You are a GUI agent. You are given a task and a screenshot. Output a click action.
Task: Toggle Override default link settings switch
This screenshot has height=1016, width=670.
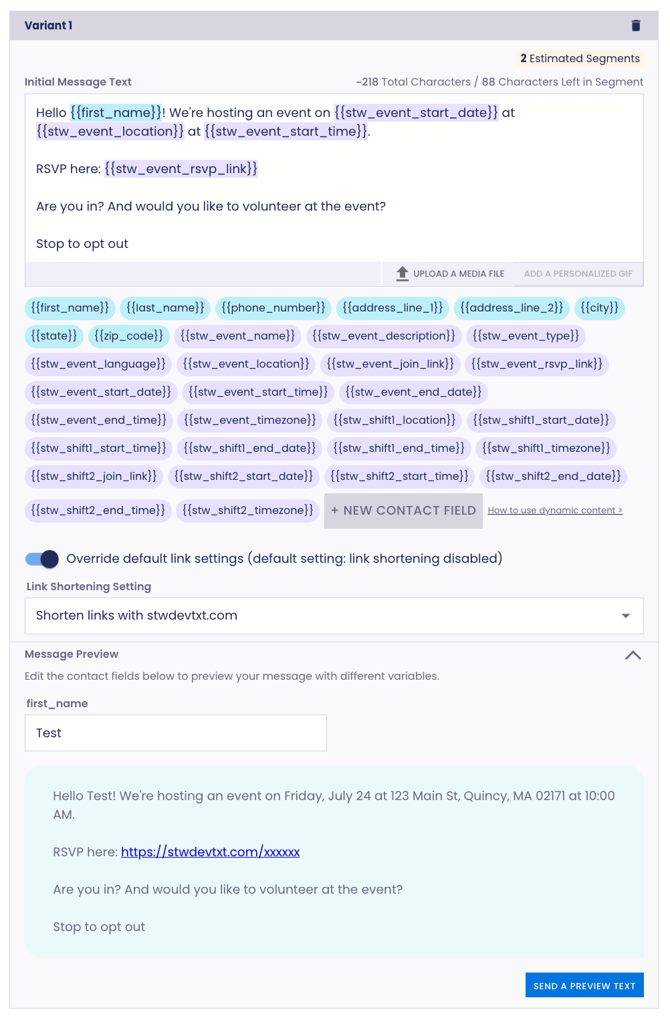point(42,559)
